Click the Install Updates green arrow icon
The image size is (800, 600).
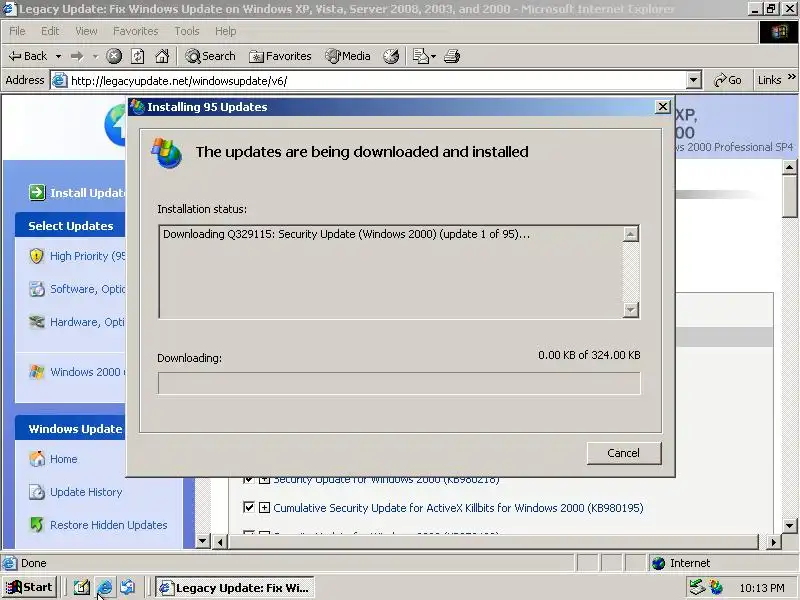click(37, 192)
